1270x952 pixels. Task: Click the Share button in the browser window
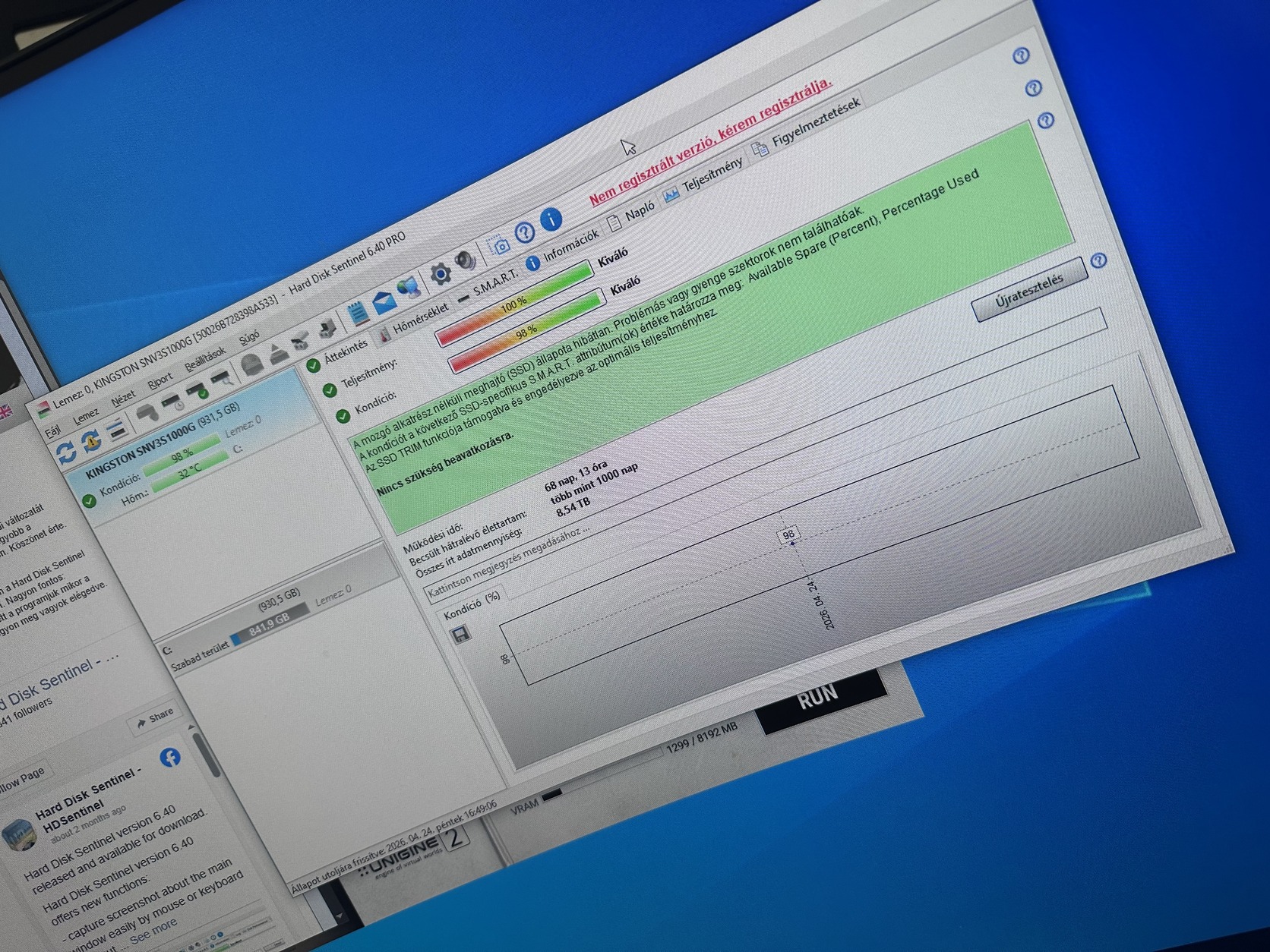coord(155,719)
